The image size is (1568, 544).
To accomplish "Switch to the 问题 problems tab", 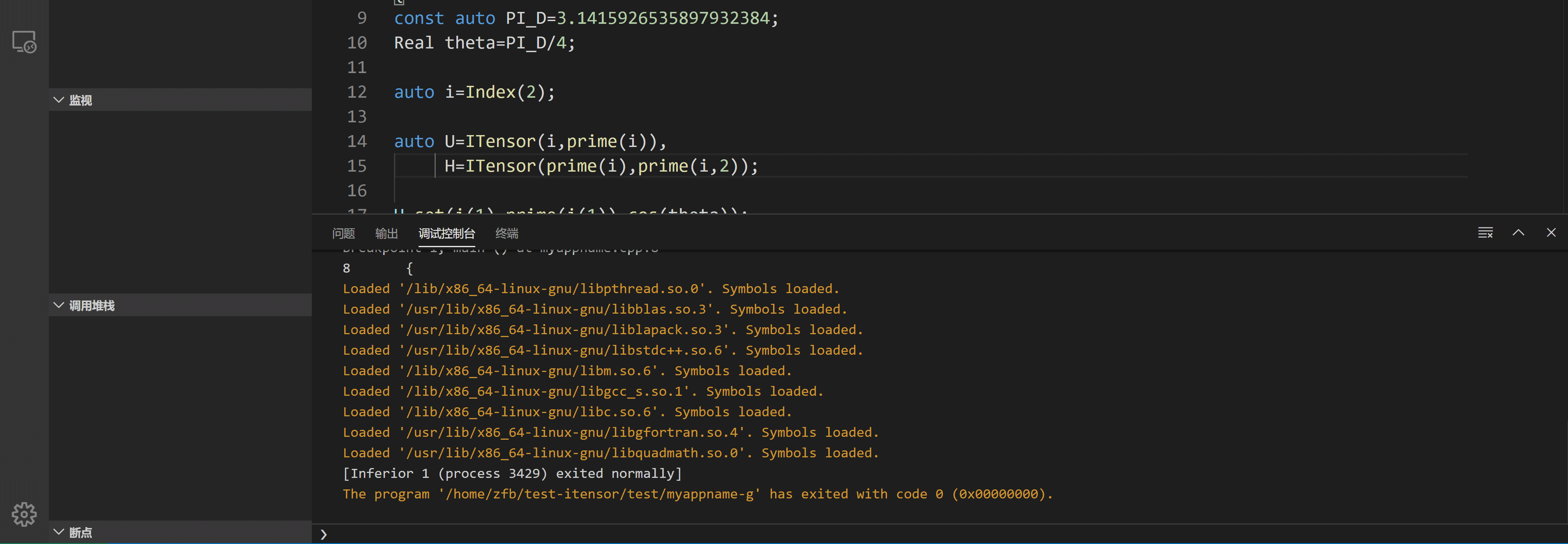I will click(343, 233).
